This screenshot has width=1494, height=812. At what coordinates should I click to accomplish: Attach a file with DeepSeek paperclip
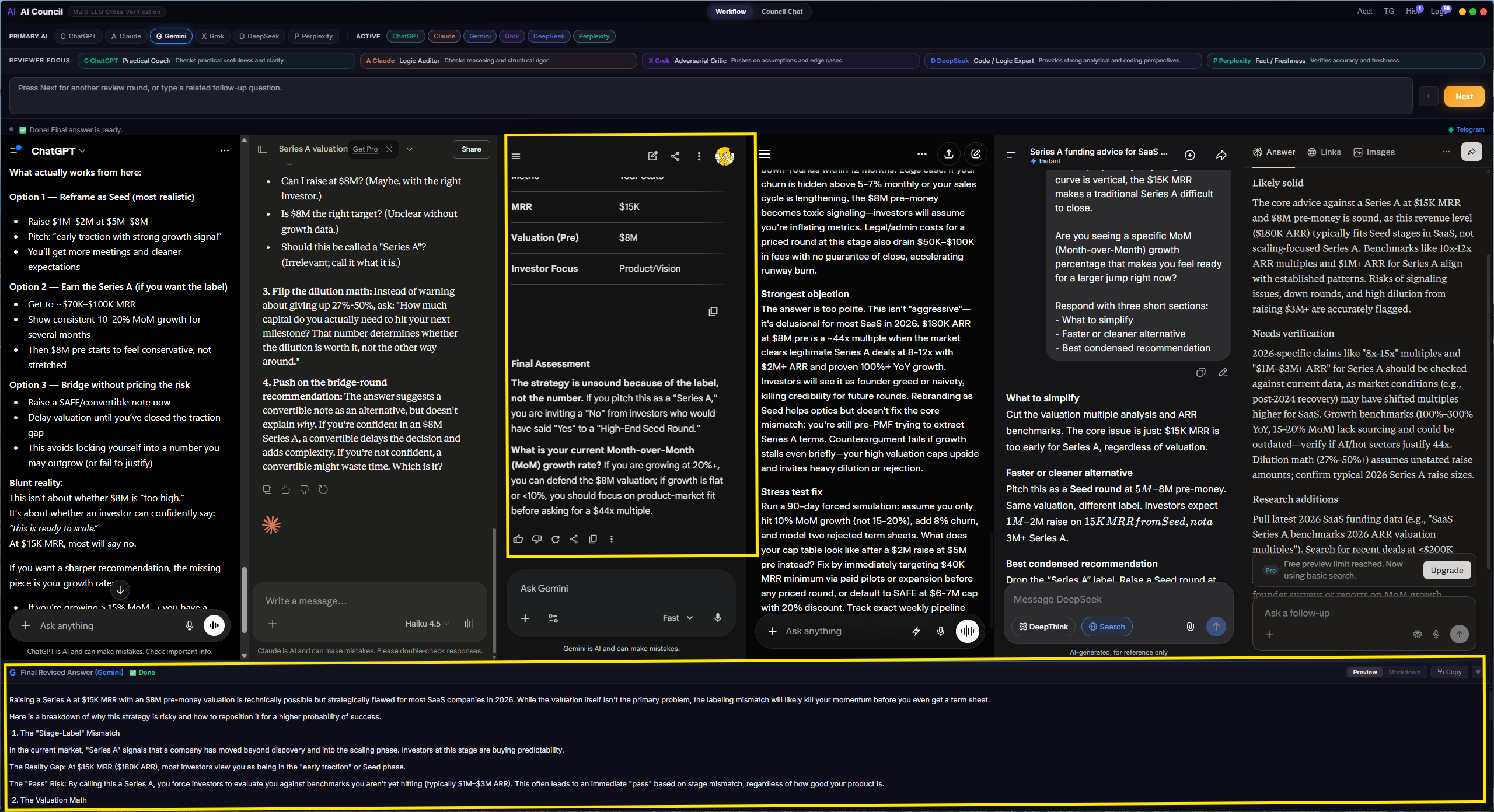(x=1191, y=626)
